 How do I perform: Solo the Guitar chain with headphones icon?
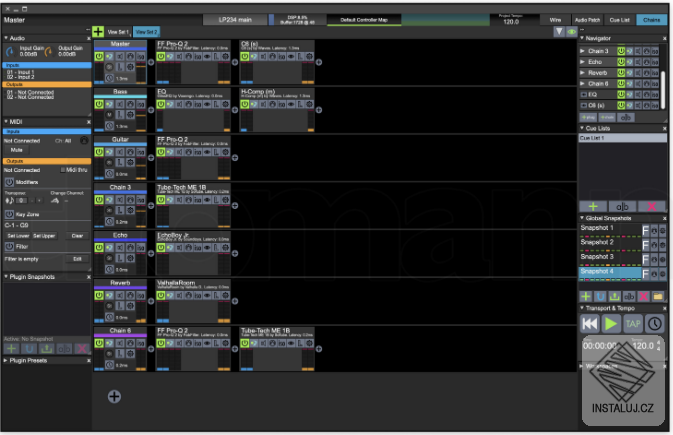[130, 152]
